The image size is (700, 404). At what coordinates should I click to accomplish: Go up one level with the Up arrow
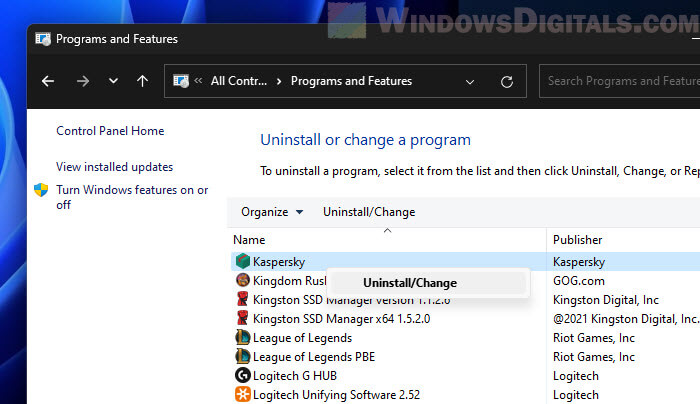point(142,81)
